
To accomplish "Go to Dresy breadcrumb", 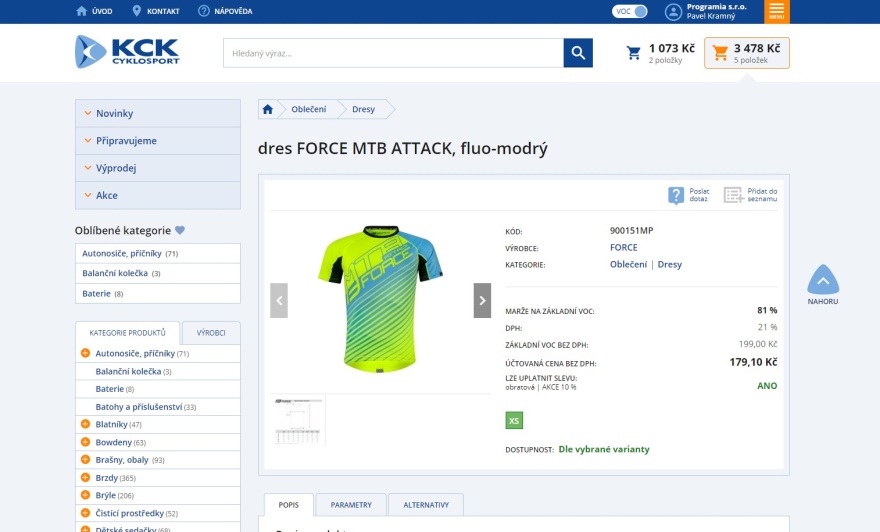I will click(363, 109).
